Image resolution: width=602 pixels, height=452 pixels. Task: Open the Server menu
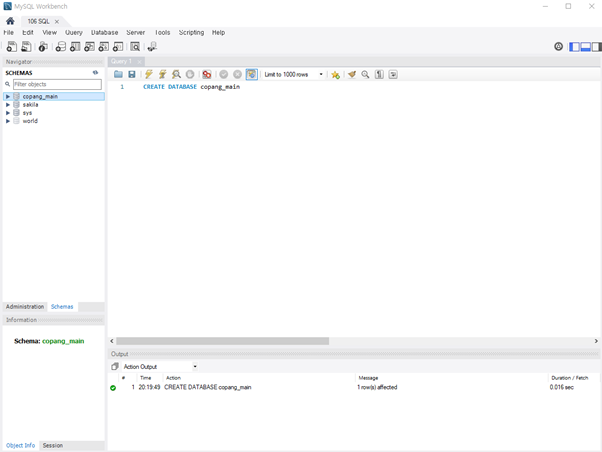(x=136, y=33)
